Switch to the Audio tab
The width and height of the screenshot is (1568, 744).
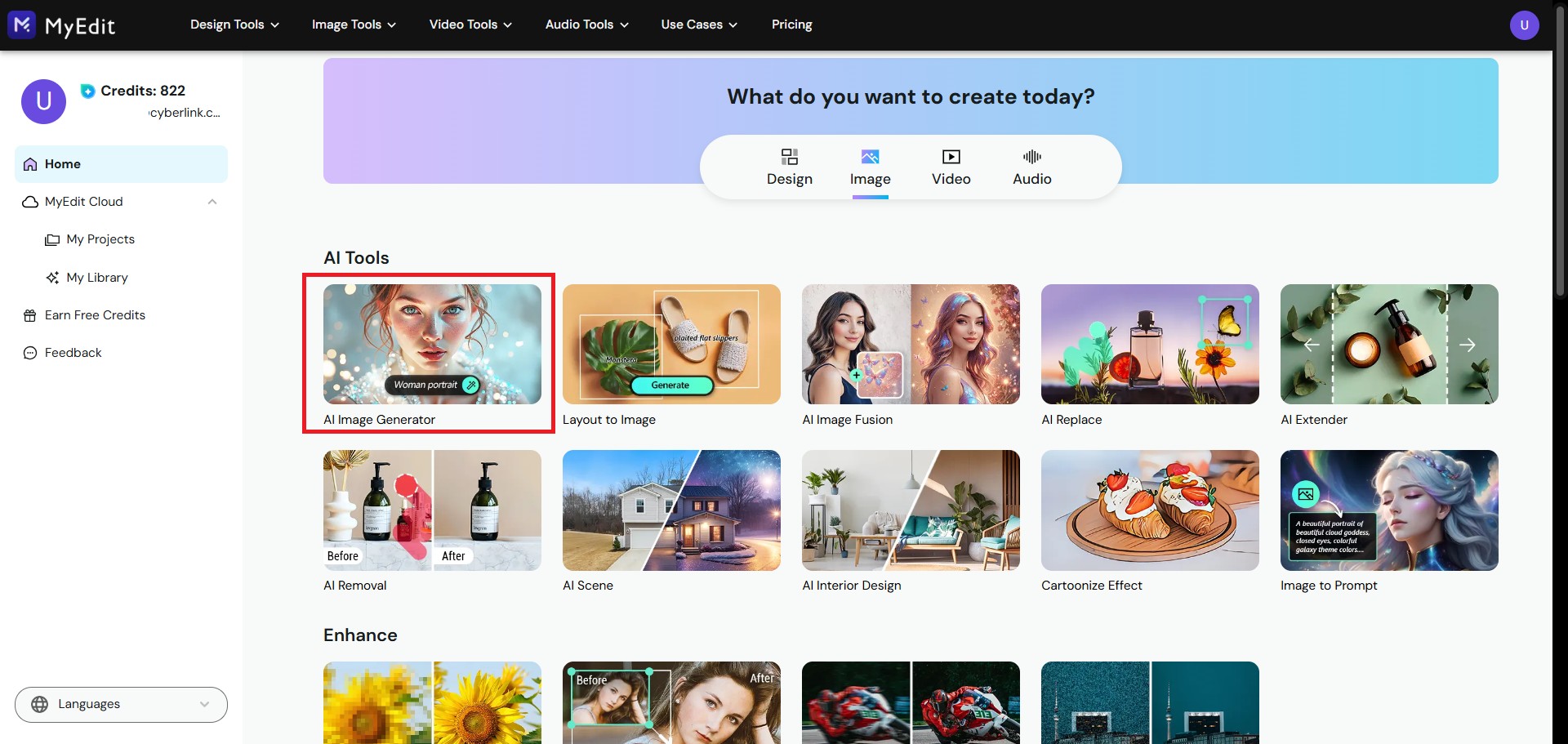pos(1032,168)
